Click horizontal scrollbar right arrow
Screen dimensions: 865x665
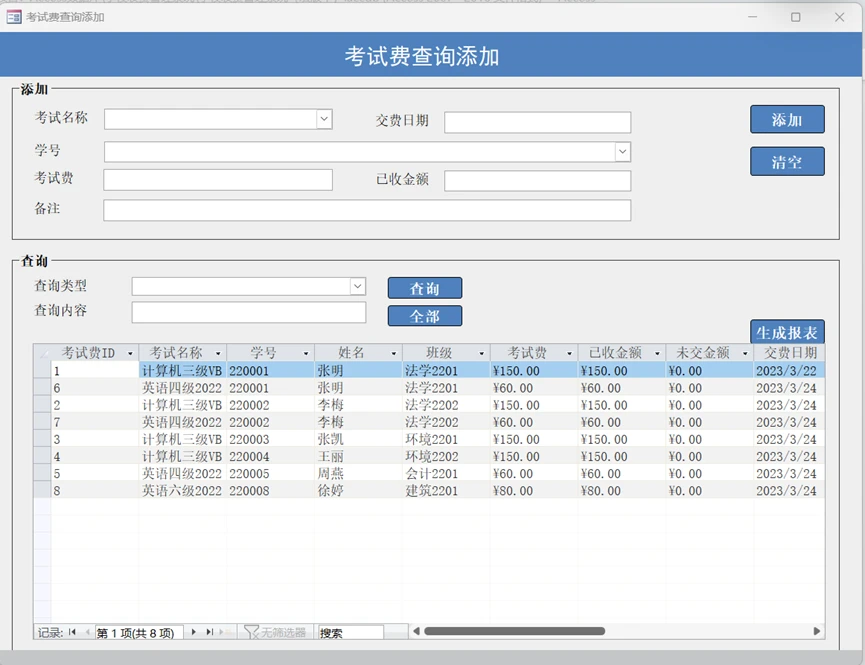(817, 631)
